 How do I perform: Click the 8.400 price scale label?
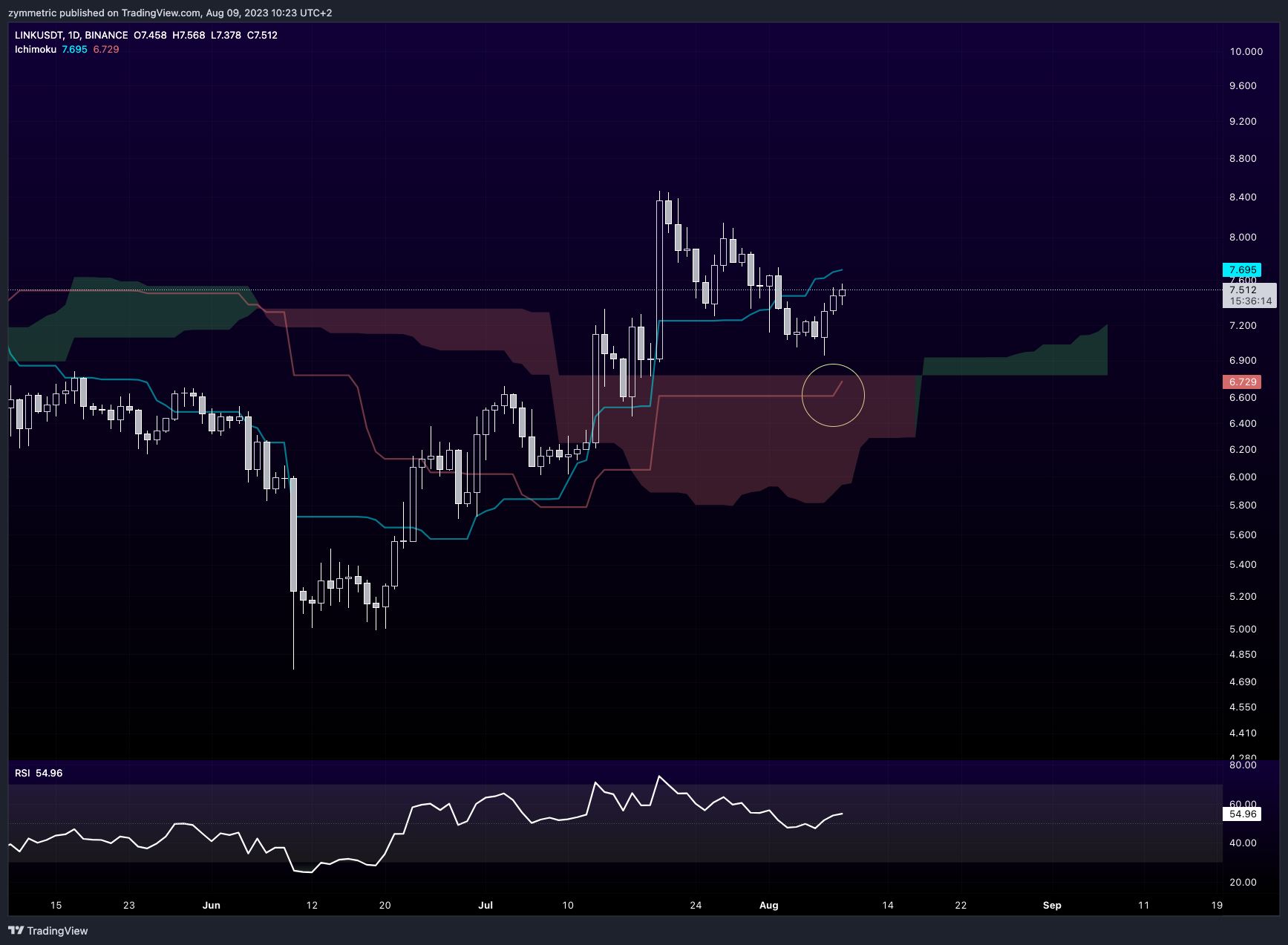(x=1243, y=197)
